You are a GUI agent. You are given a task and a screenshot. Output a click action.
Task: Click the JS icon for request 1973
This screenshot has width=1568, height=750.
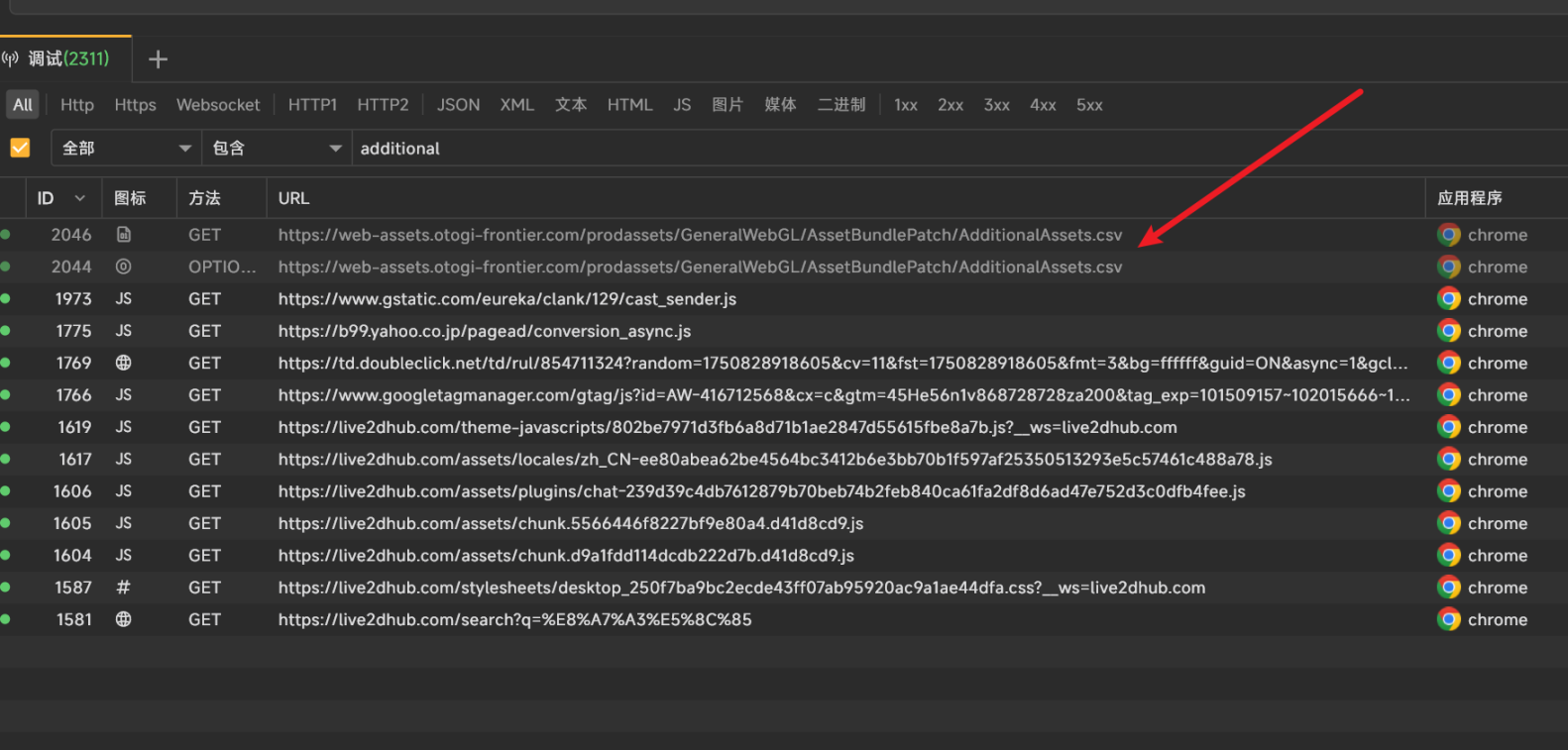coord(124,298)
